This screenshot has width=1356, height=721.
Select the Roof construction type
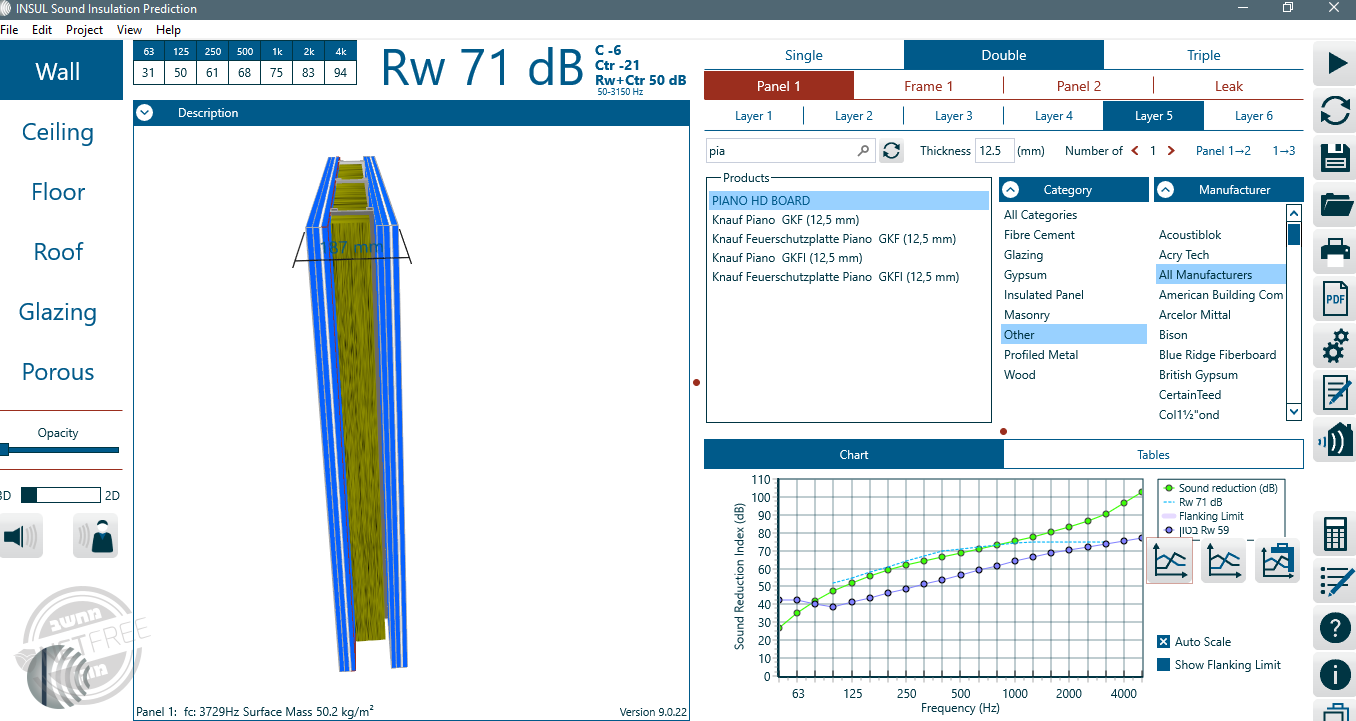58,252
